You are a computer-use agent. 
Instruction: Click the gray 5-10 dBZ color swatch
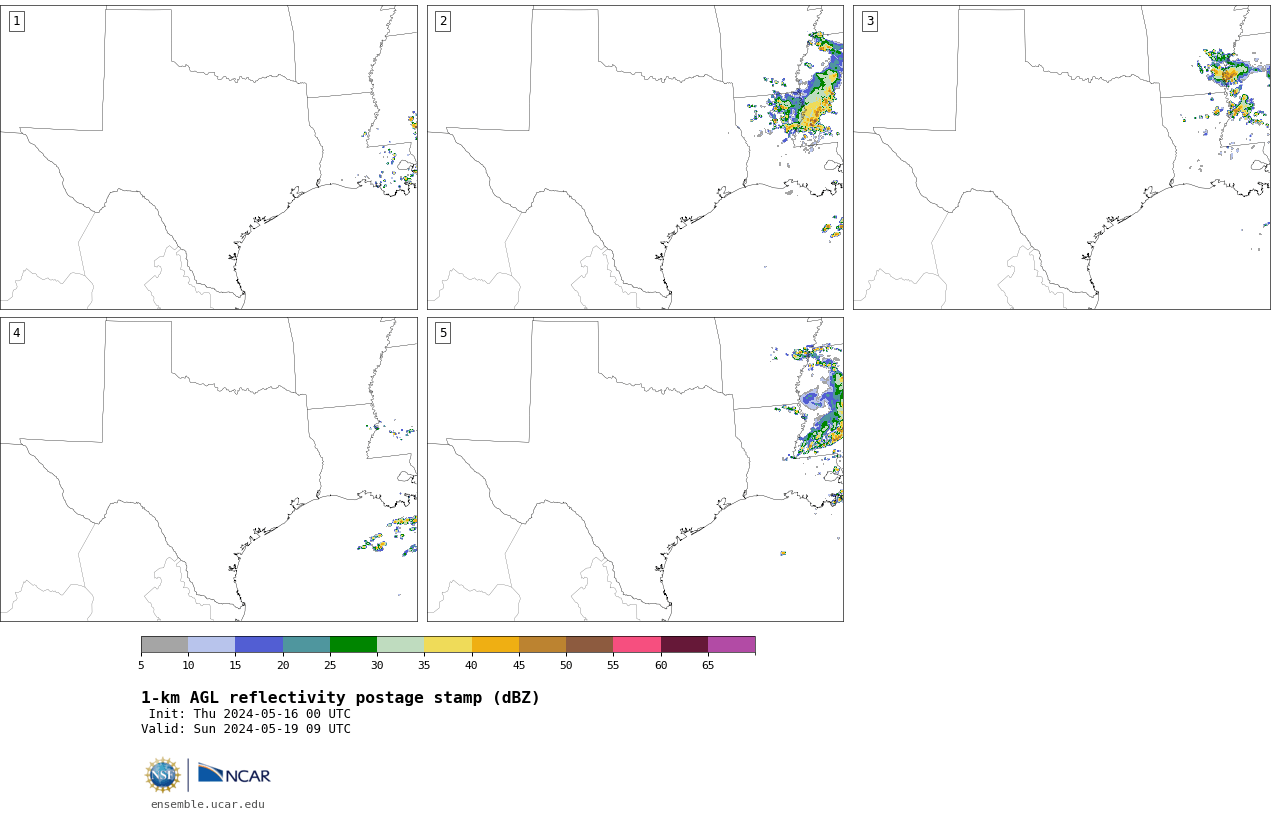pos(164,644)
